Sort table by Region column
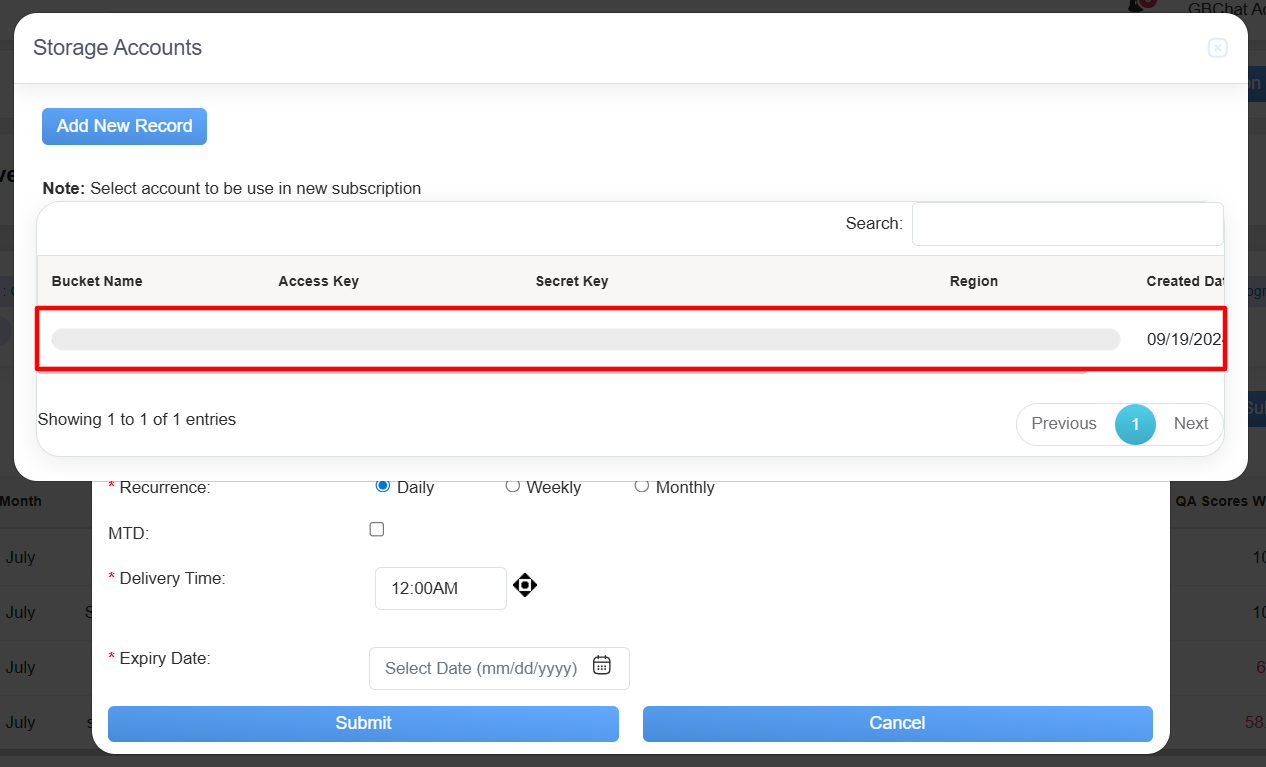 coord(973,281)
